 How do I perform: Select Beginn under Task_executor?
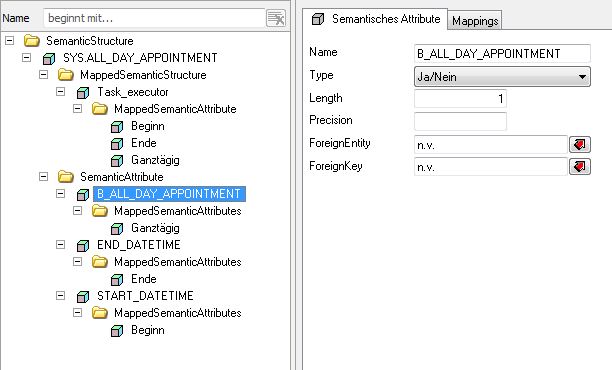(x=148, y=126)
